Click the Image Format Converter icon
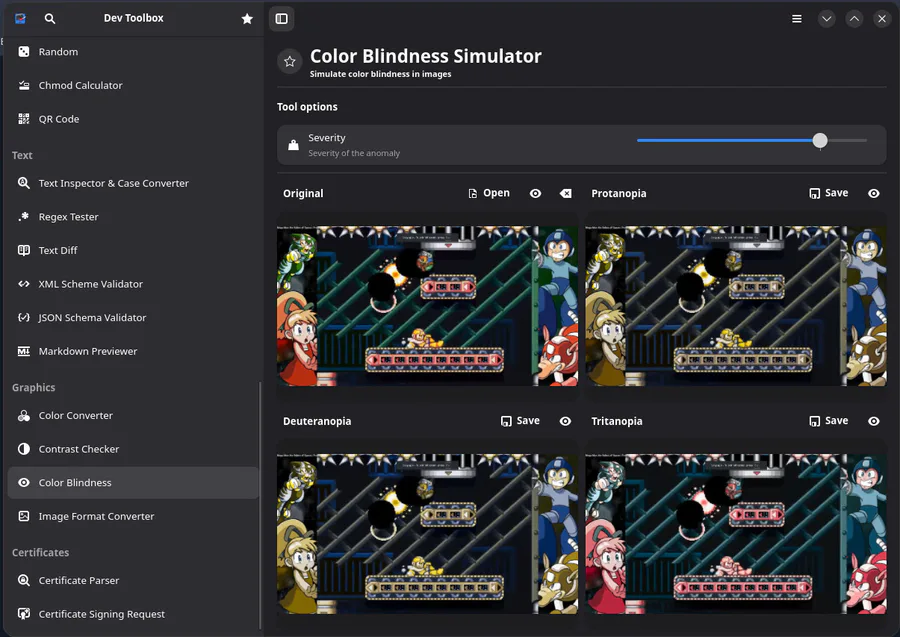Screen dimensions: 900x637 (24, 516)
